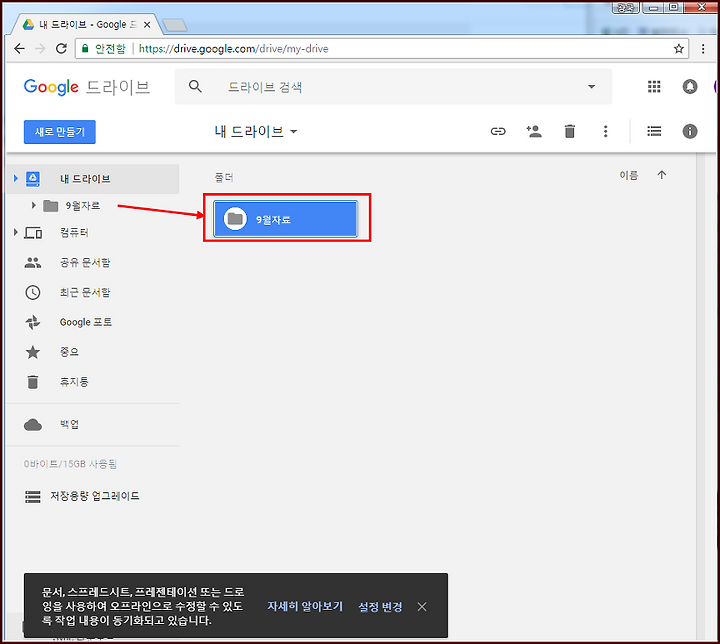The width and height of the screenshot is (720, 644).
Task: Open 최근 문서함
Action: point(85,293)
